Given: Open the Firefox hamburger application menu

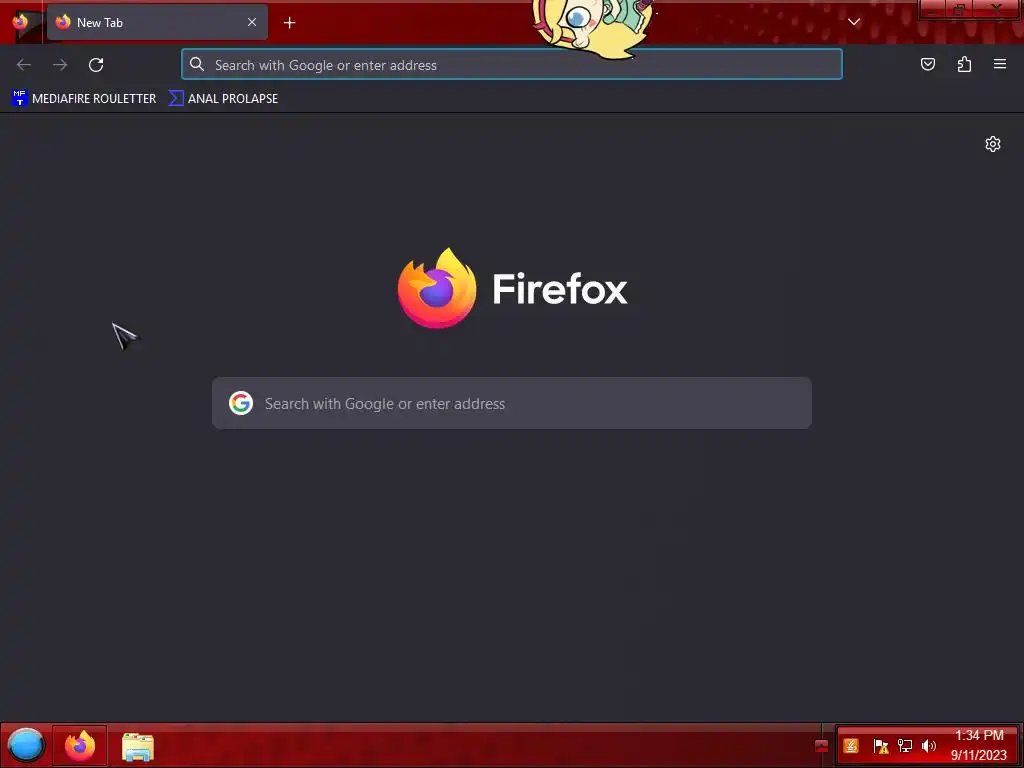Looking at the screenshot, I should pos(1000,64).
